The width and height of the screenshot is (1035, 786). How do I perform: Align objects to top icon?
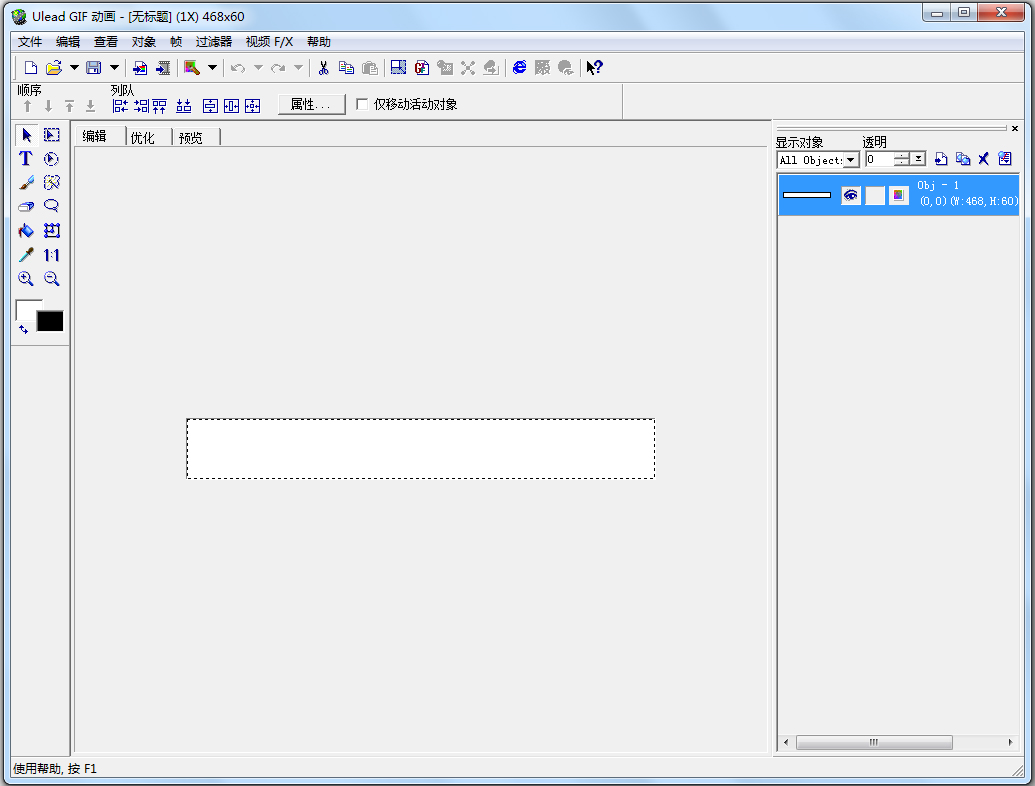pos(160,106)
